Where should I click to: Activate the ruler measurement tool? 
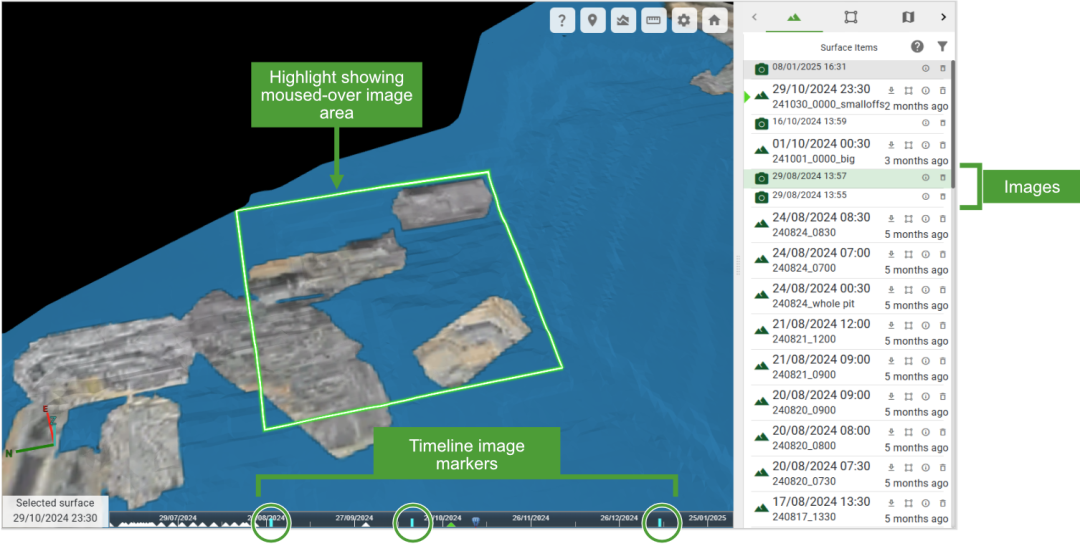click(x=653, y=21)
